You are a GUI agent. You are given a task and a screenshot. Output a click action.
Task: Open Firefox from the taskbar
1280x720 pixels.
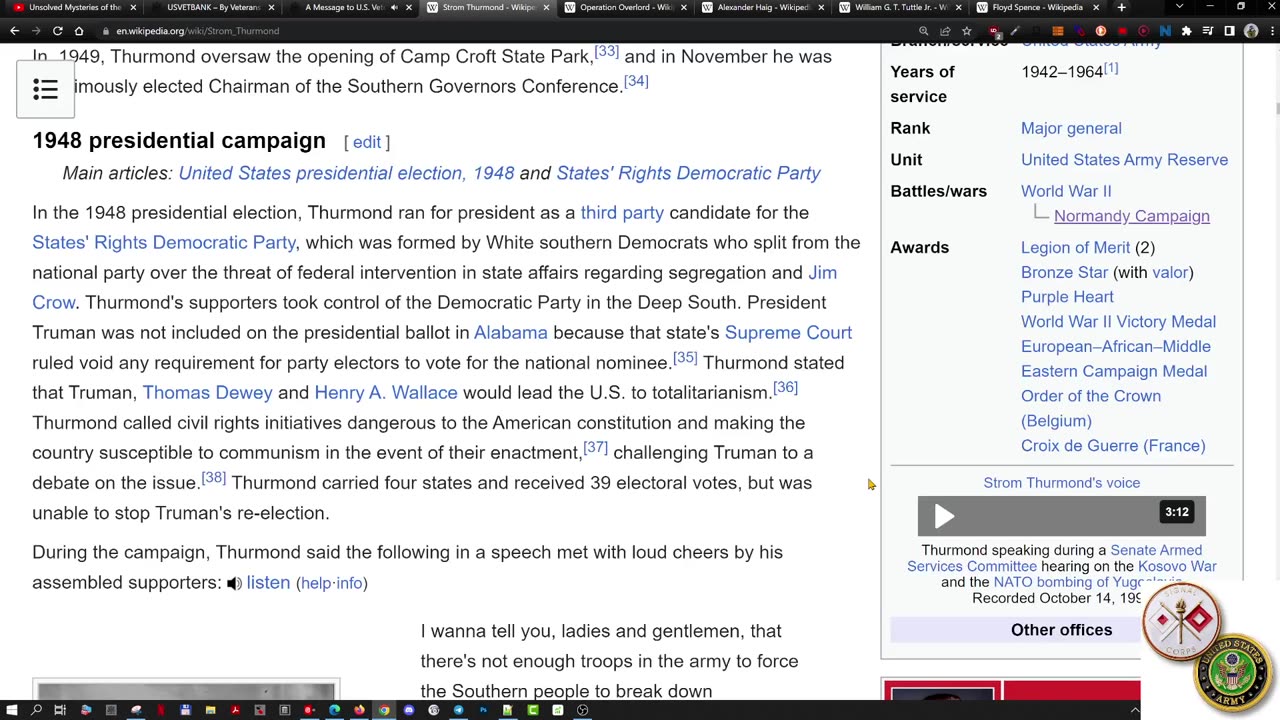359,710
